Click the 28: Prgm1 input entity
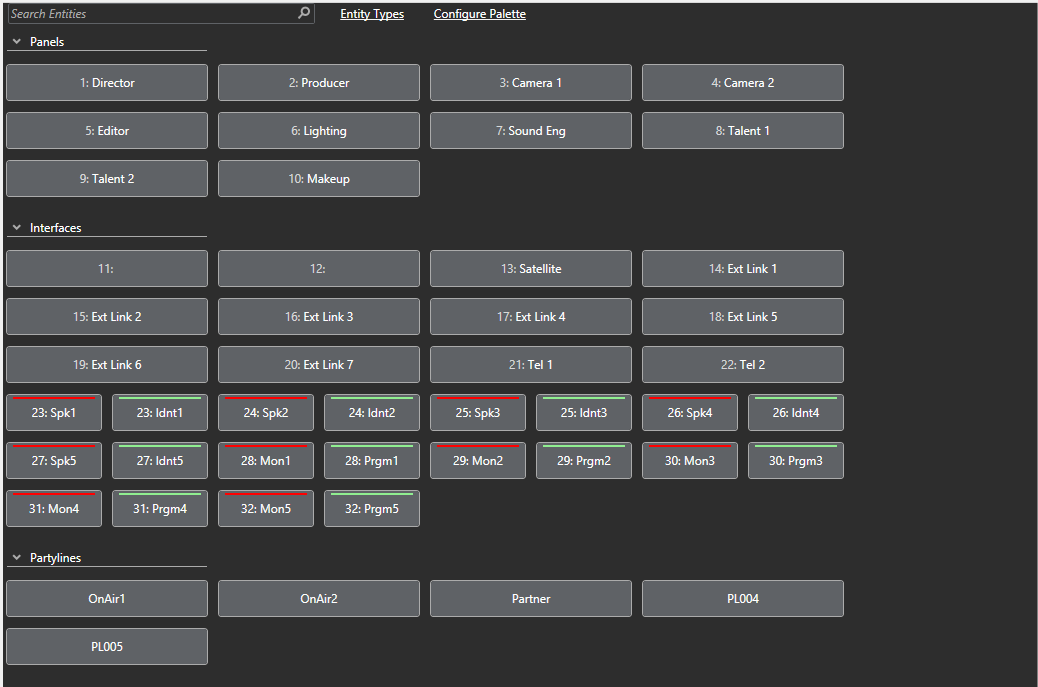The height and width of the screenshot is (687, 1038). [372, 461]
